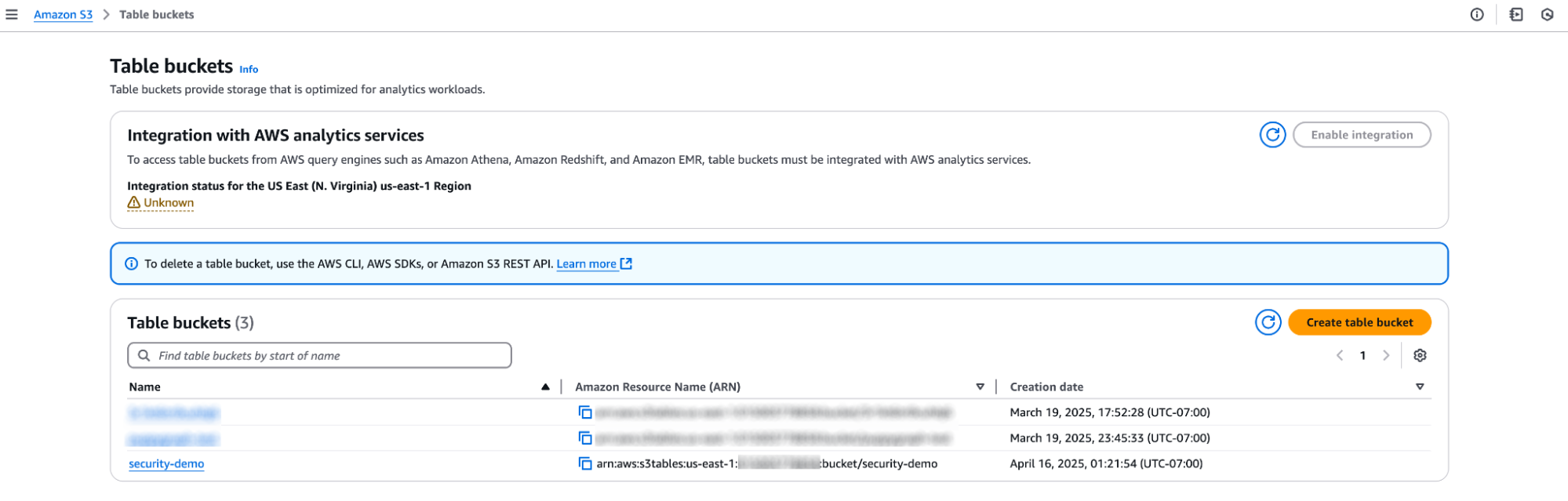Sort by Creation date column arrow
The width and height of the screenshot is (1568, 501).
coord(1420,387)
